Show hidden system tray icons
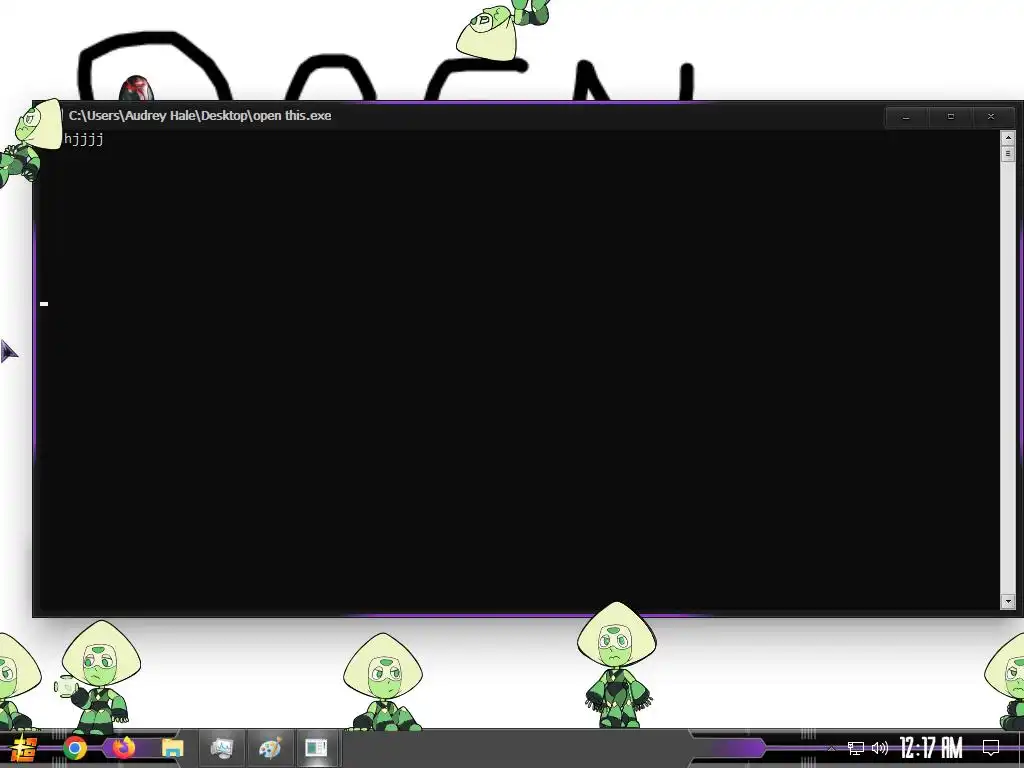The height and width of the screenshot is (768, 1024). [831, 748]
